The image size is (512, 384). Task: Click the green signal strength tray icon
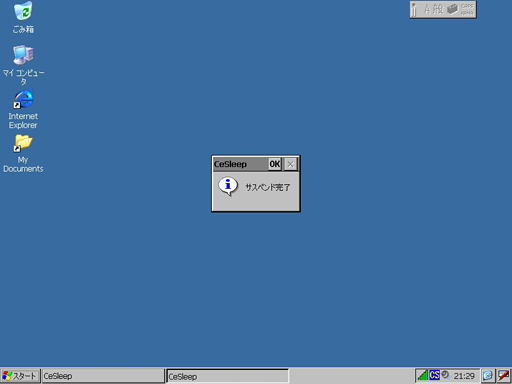[x=423, y=375]
